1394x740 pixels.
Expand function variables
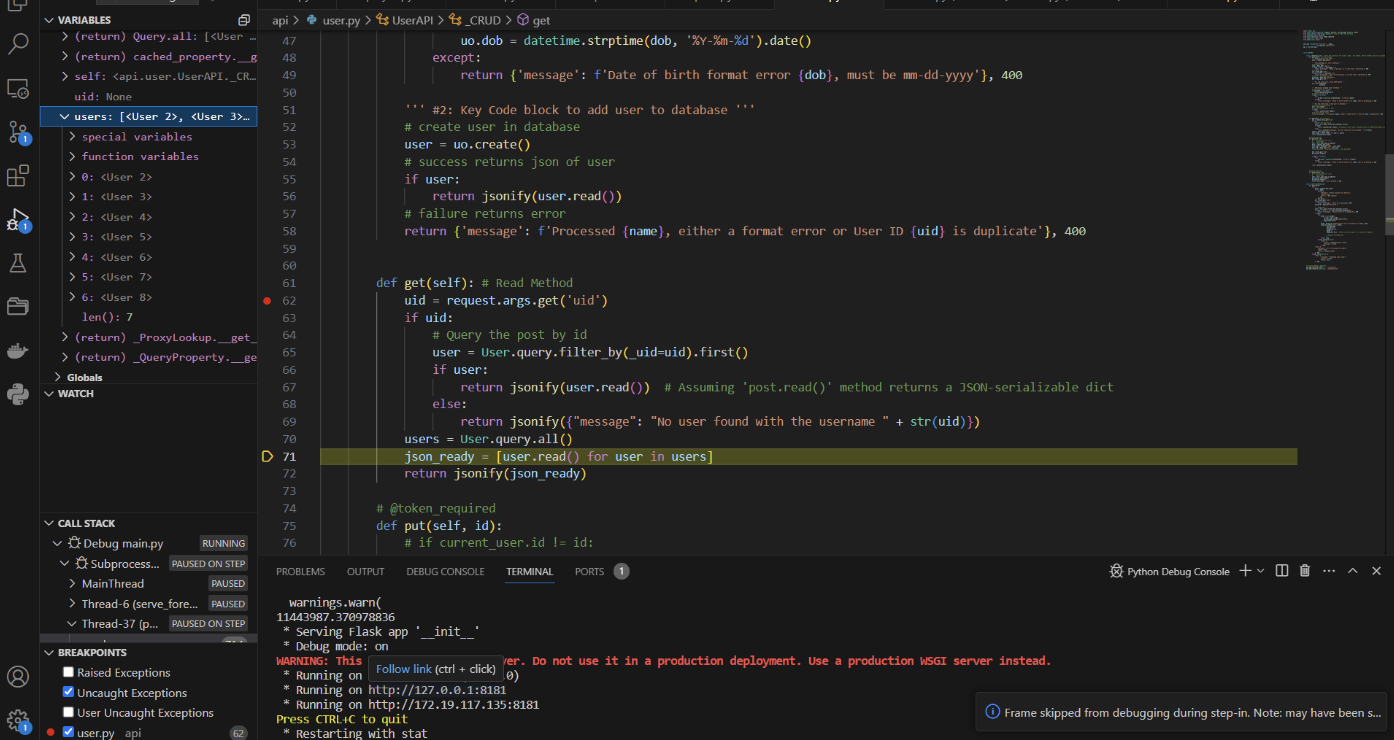point(72,157)
